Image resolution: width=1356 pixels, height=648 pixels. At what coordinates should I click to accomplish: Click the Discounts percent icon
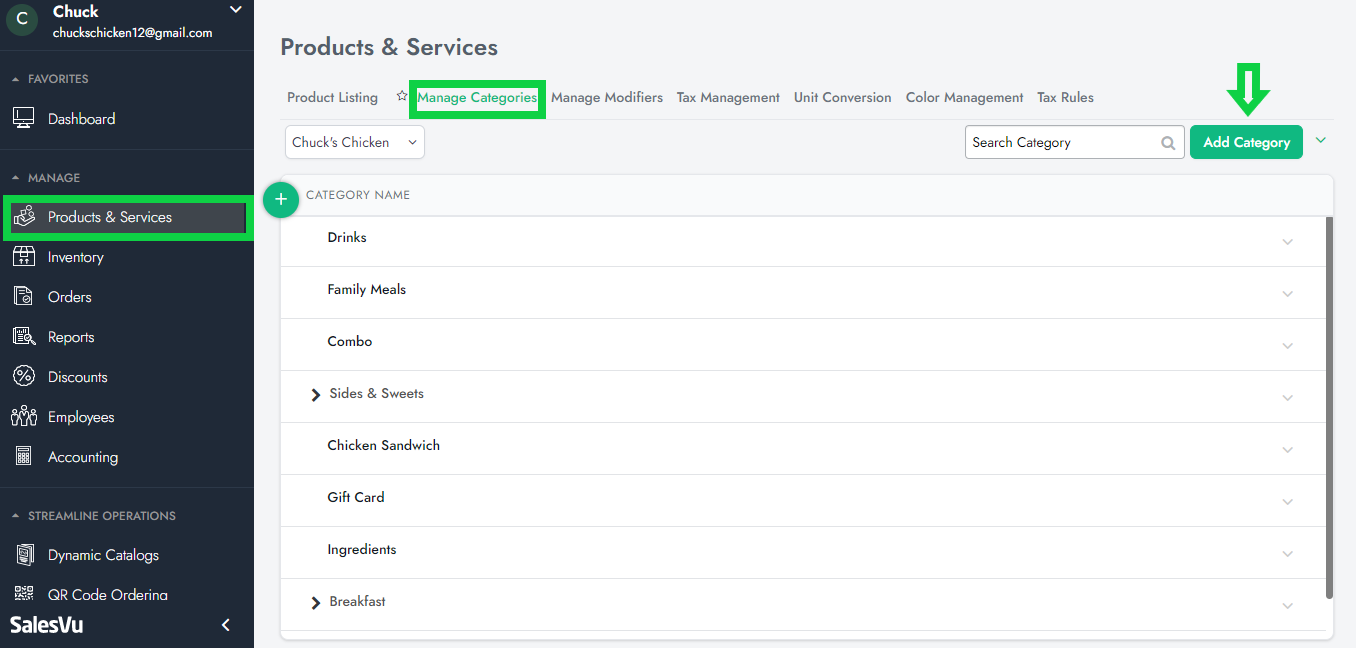click(23, 377)
